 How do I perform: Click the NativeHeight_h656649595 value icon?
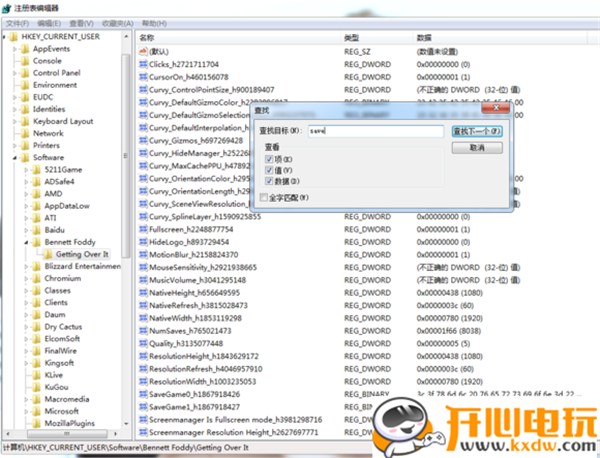[x=143, y=293]
